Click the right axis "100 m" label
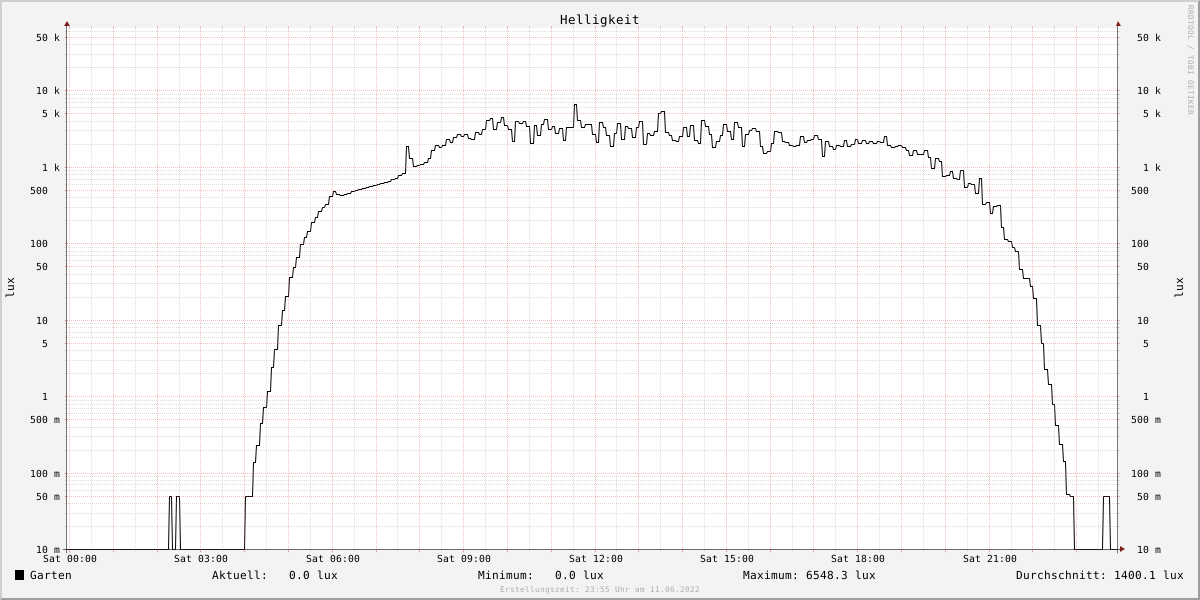 coord(1146,474)
